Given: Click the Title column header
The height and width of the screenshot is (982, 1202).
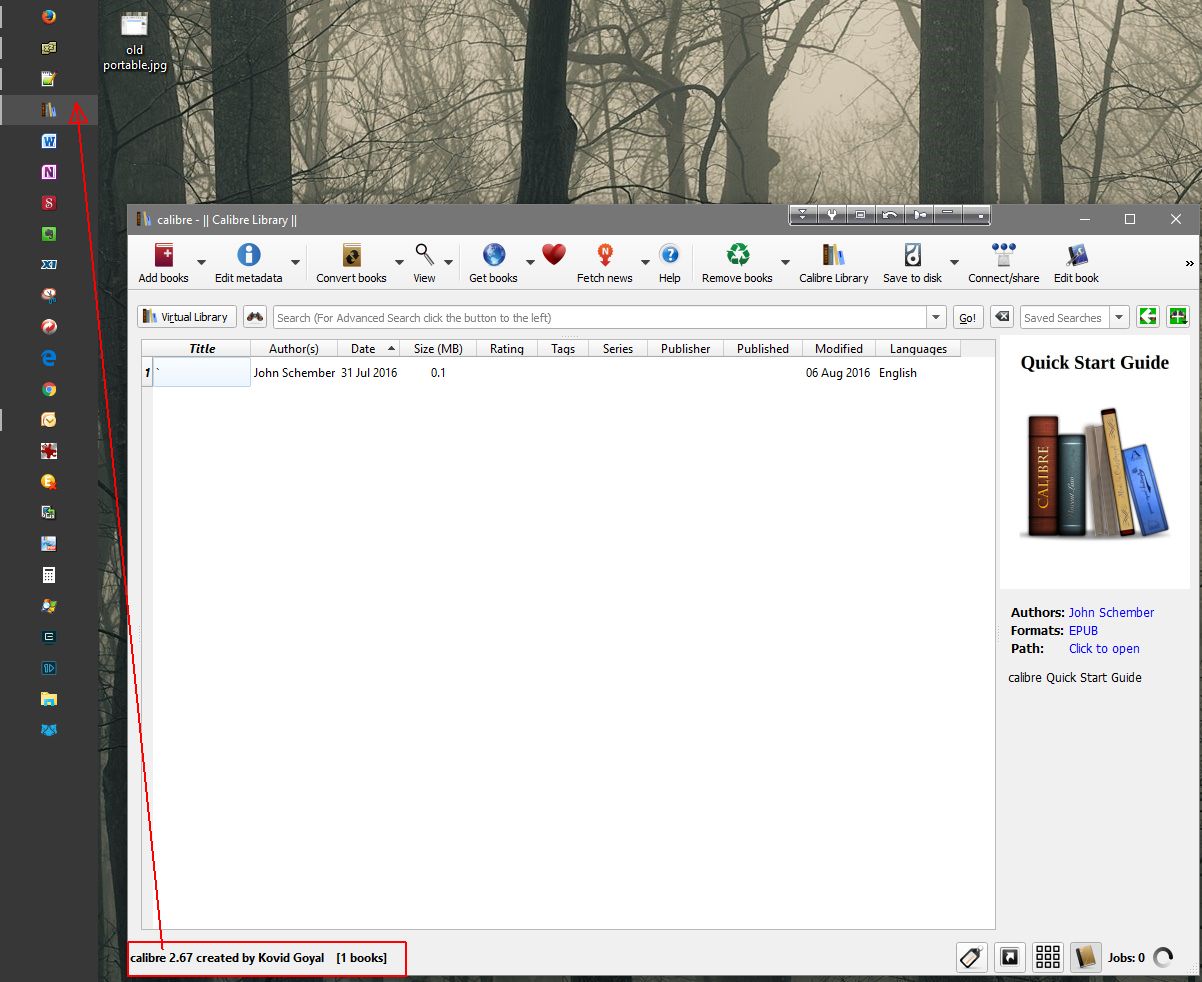Looking at the screenshot, I should [x=202, y=349].
